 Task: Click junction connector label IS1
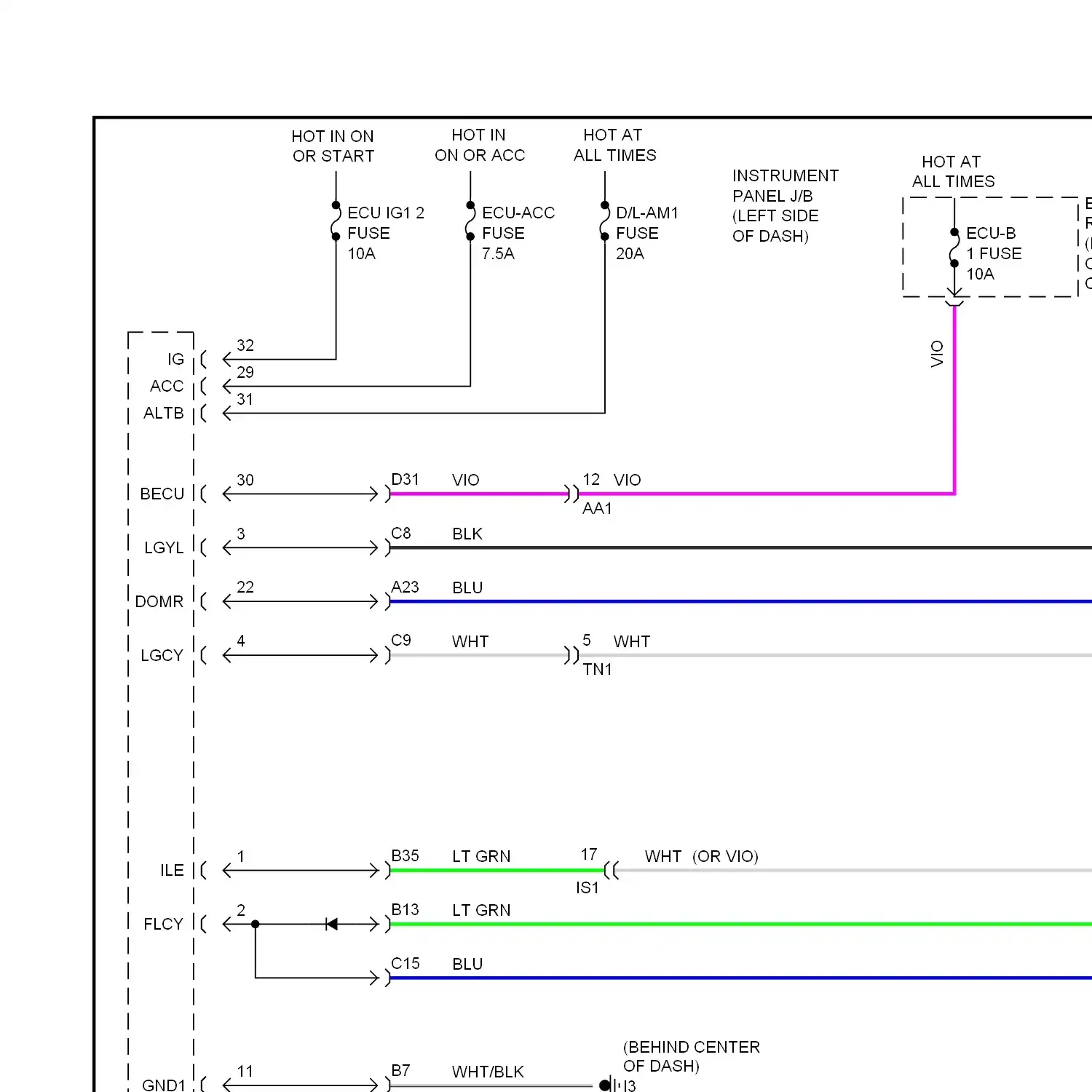coord(587,887)
